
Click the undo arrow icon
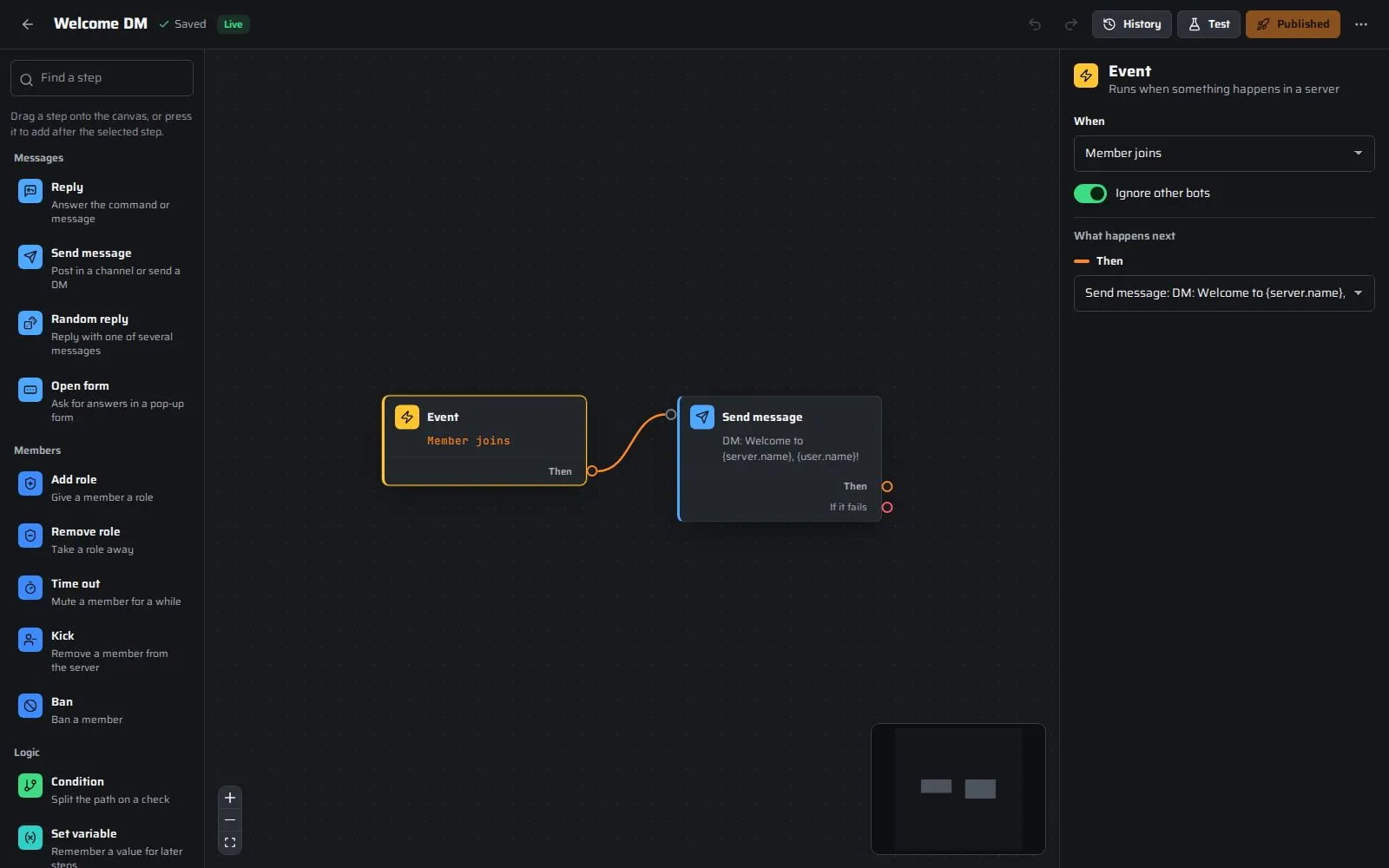[x=1035, y=24]
